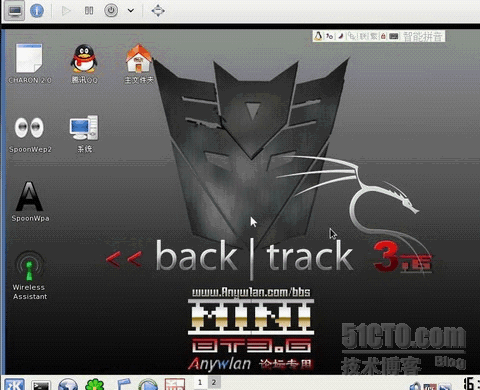
Task: Toggle fullscreen with the move-arrows icon
Action: point(158,11)
